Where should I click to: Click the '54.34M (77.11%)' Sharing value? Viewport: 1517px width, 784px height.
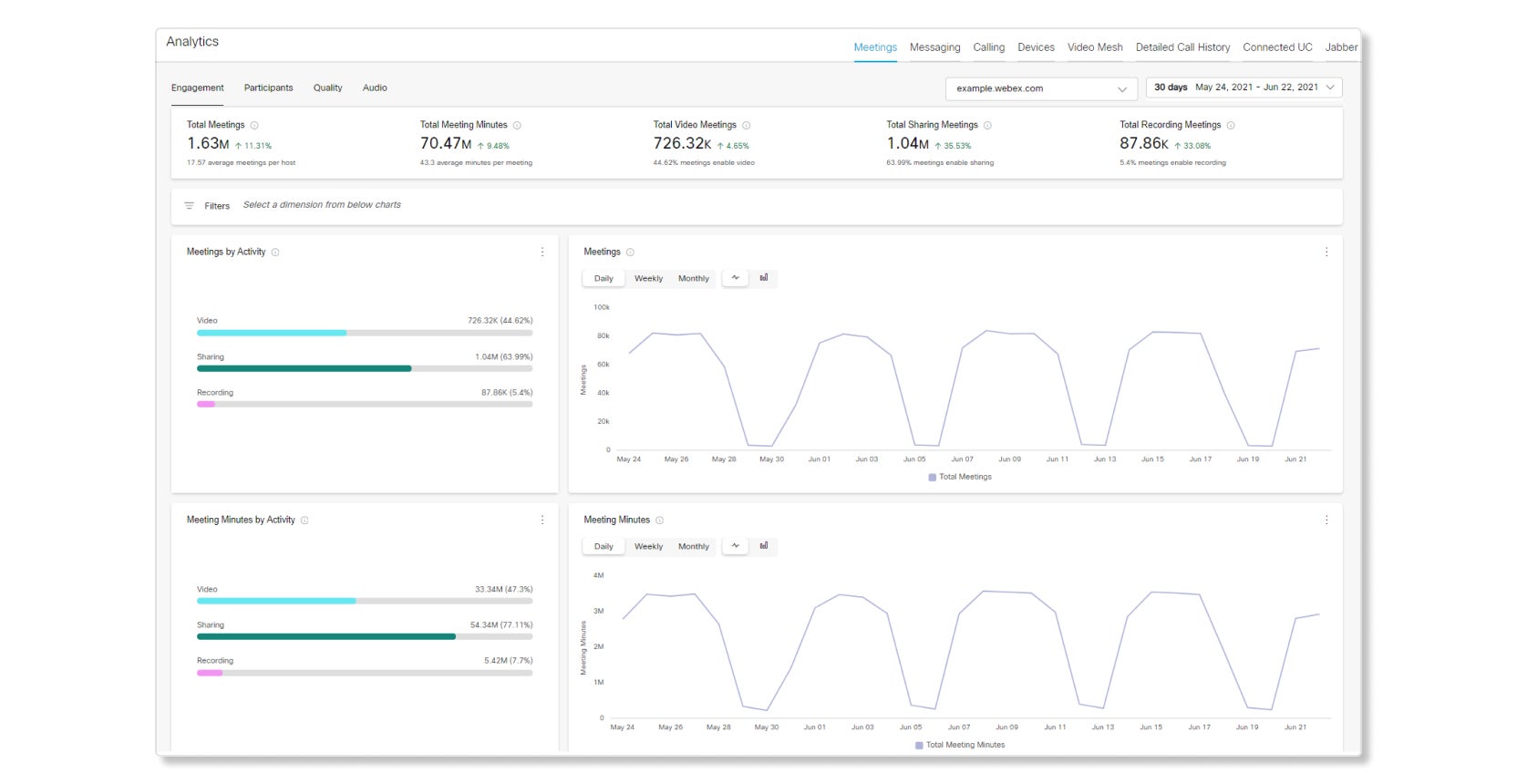pos(501,625)
